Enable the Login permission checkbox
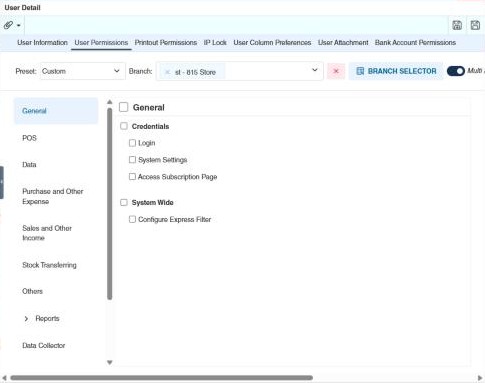 [x=132, y=143]
